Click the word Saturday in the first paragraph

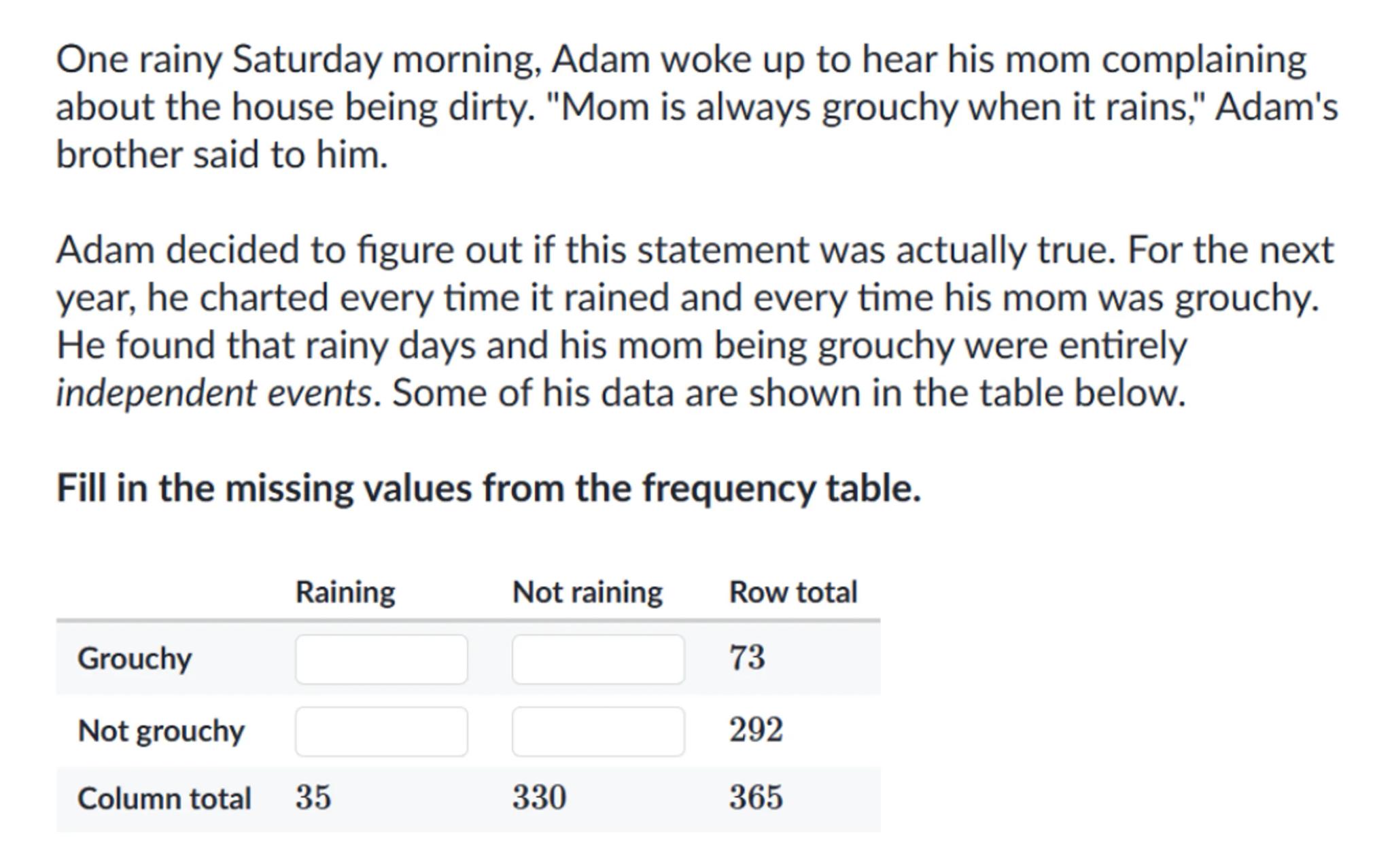pyautogui.click(x=307, y=59)
